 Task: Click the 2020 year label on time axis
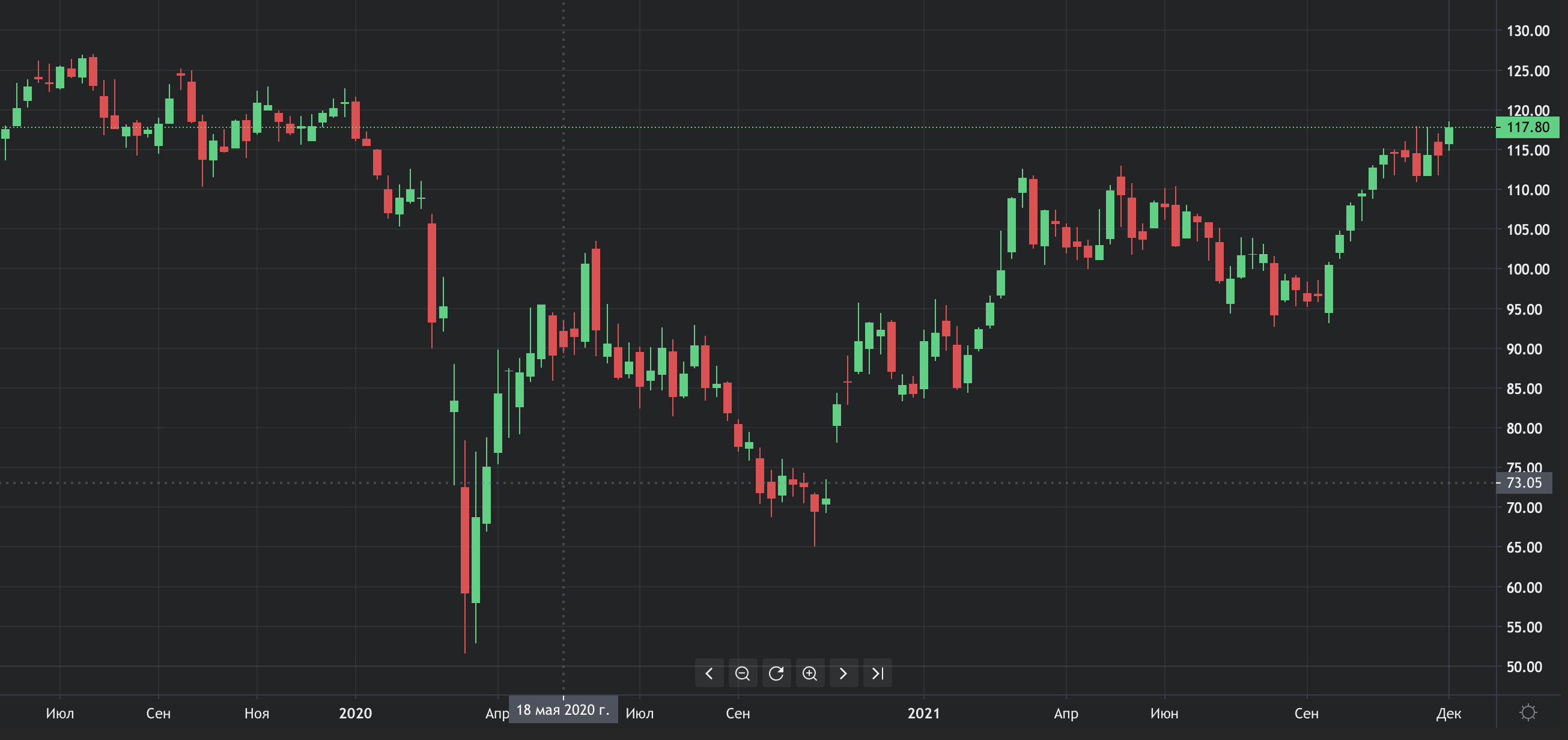pos(356,713)
